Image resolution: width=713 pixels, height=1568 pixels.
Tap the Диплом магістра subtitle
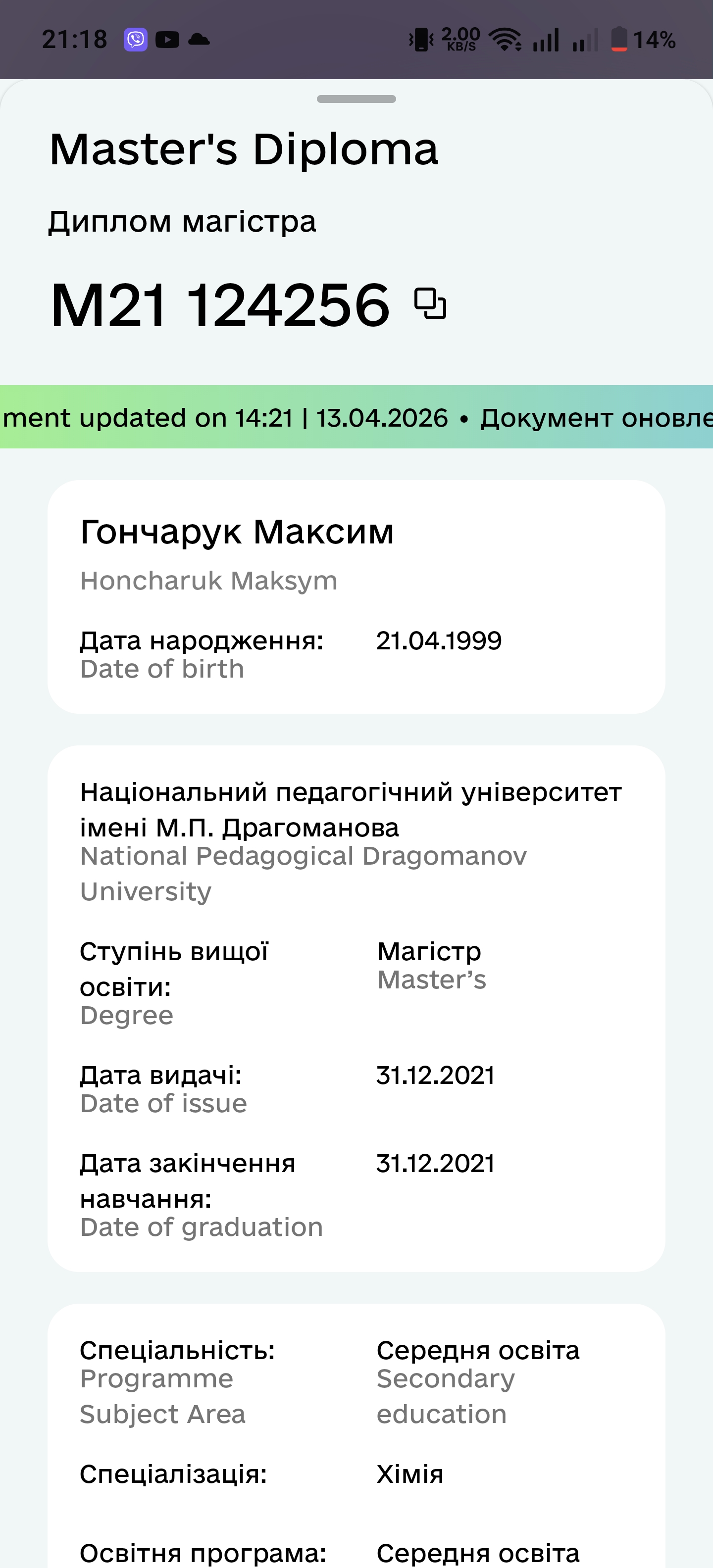pos(182,222)
